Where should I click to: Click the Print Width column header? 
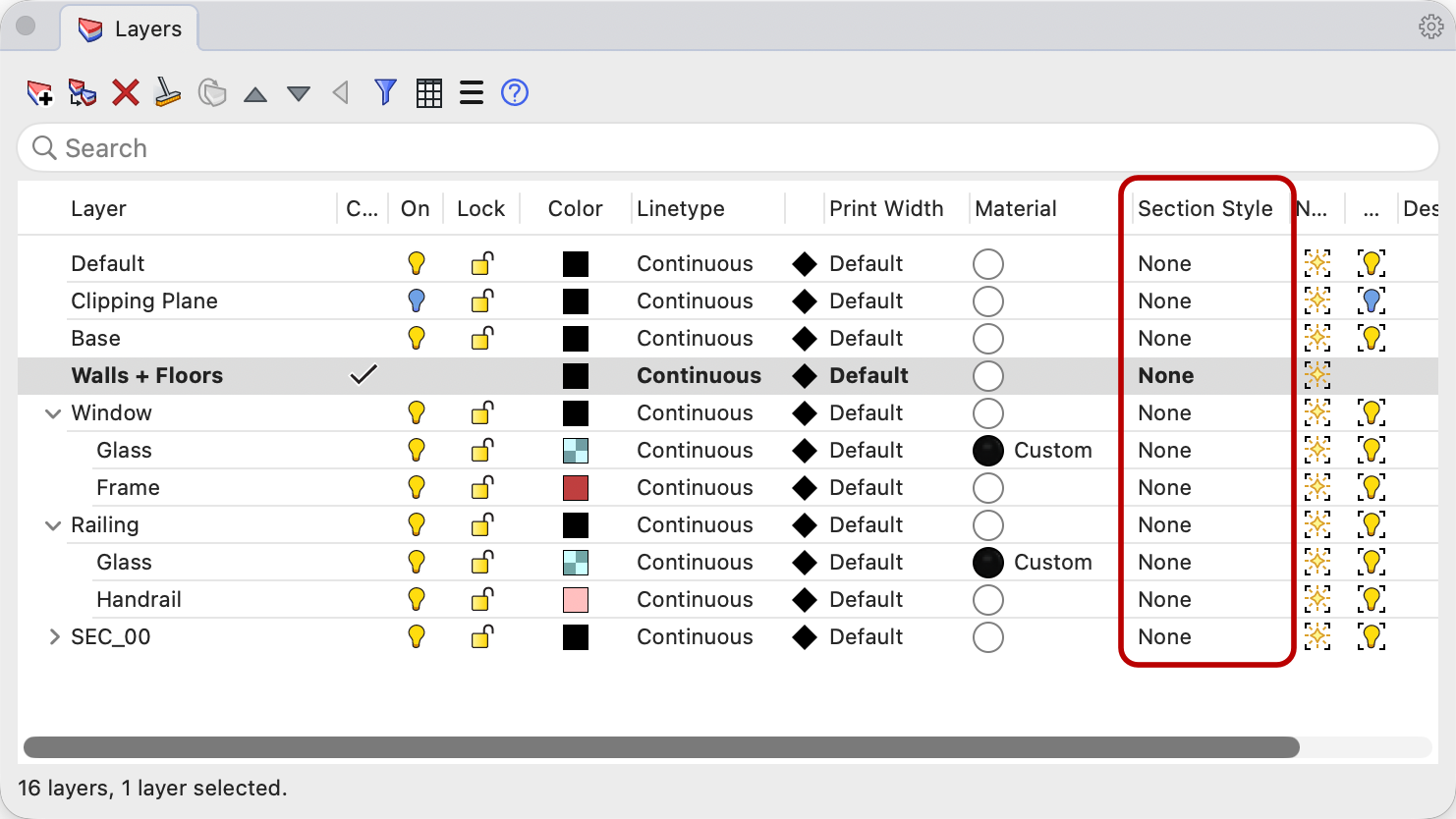[x=886, y=208]
